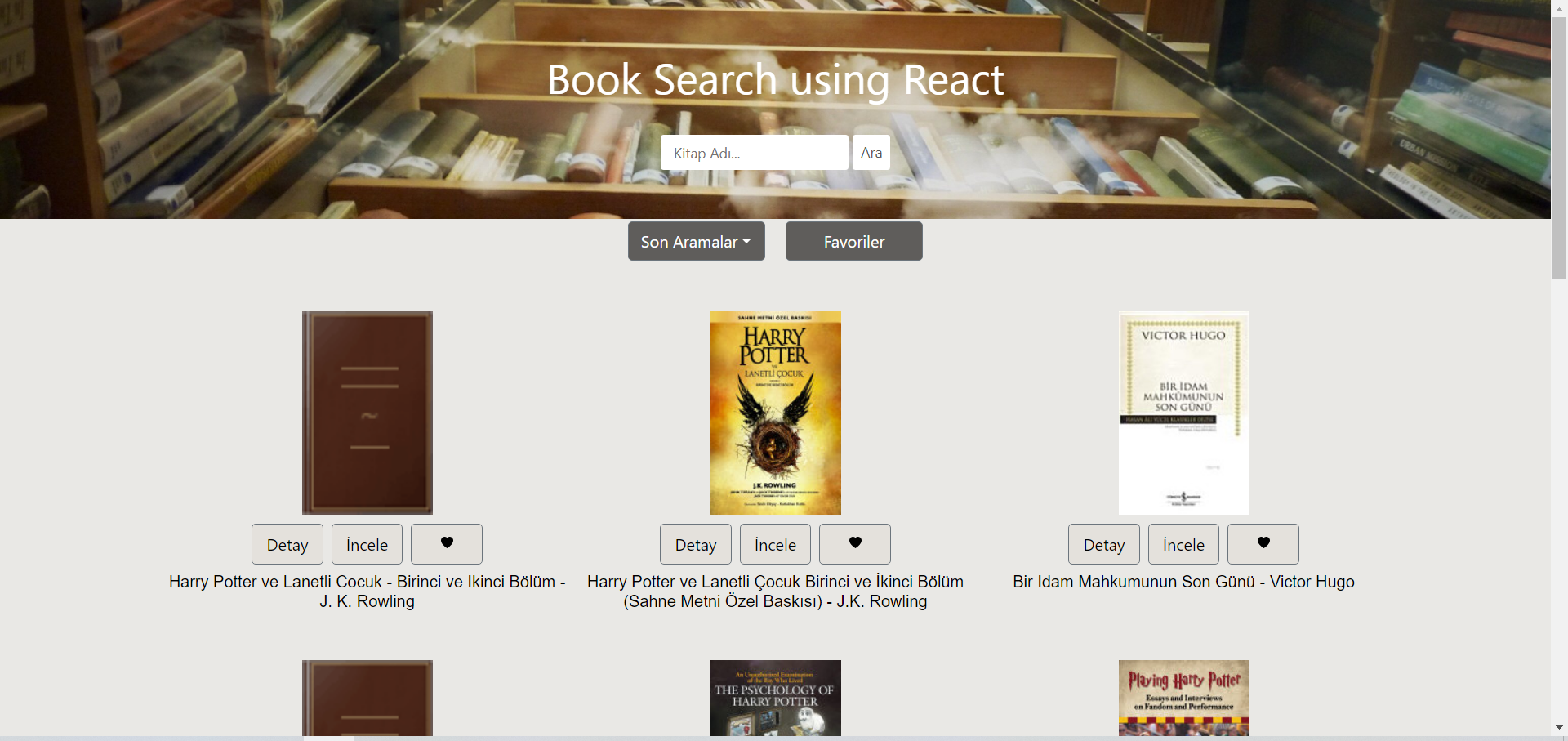Image resolution: width=1568 pixels, height=741 pixels.
Task: Click the Book Search using React heading
Action: point(775,80)
